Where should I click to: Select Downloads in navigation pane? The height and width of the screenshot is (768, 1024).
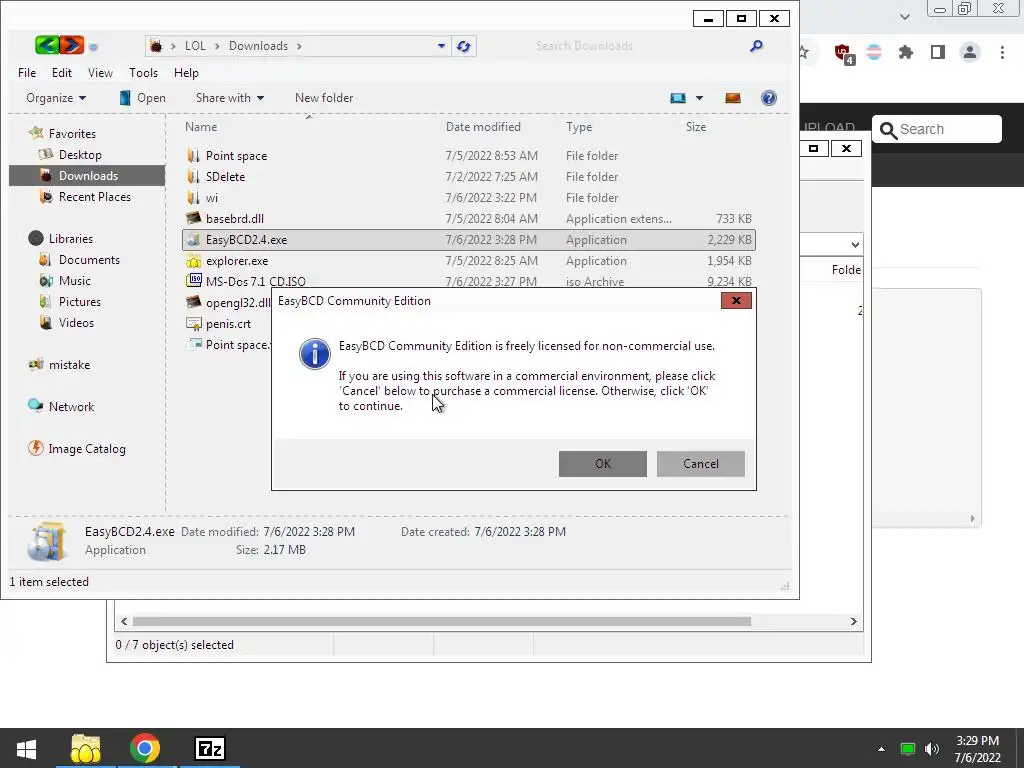tap(88, 176)
